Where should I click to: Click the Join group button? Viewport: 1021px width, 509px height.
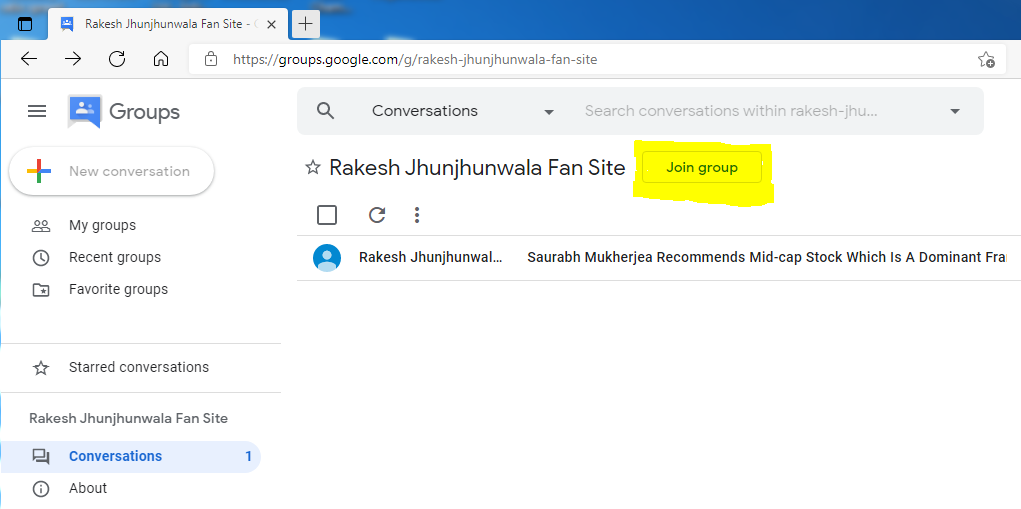[702, 168]
